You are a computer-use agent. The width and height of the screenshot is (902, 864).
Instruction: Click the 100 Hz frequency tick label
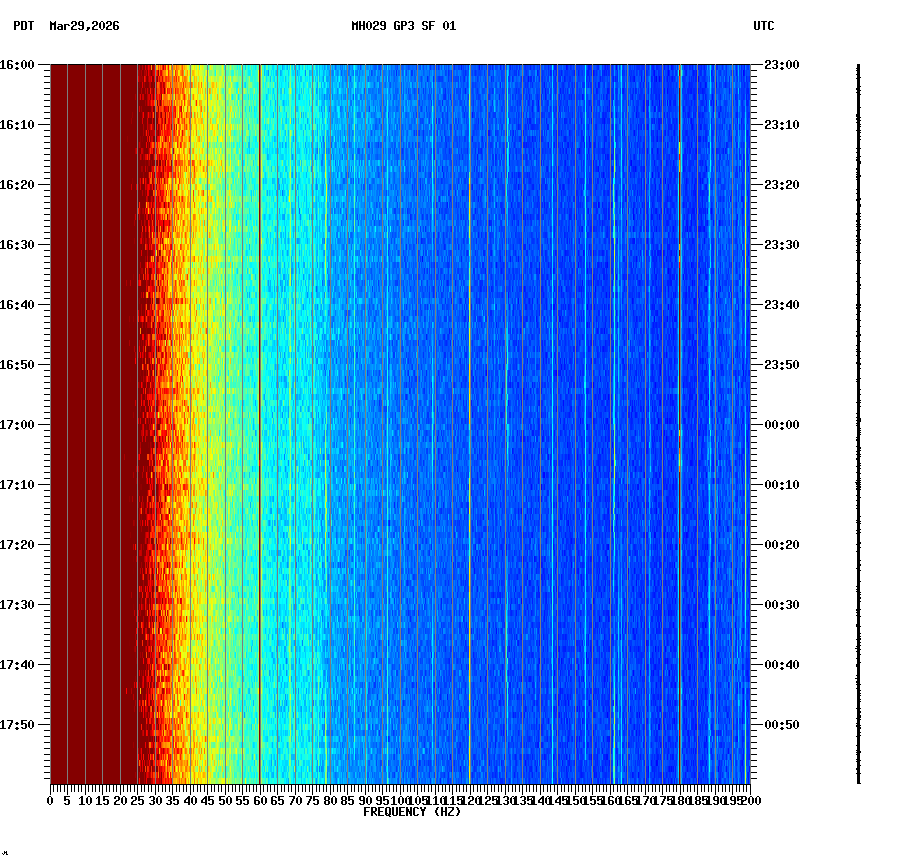tap(398, 800)
